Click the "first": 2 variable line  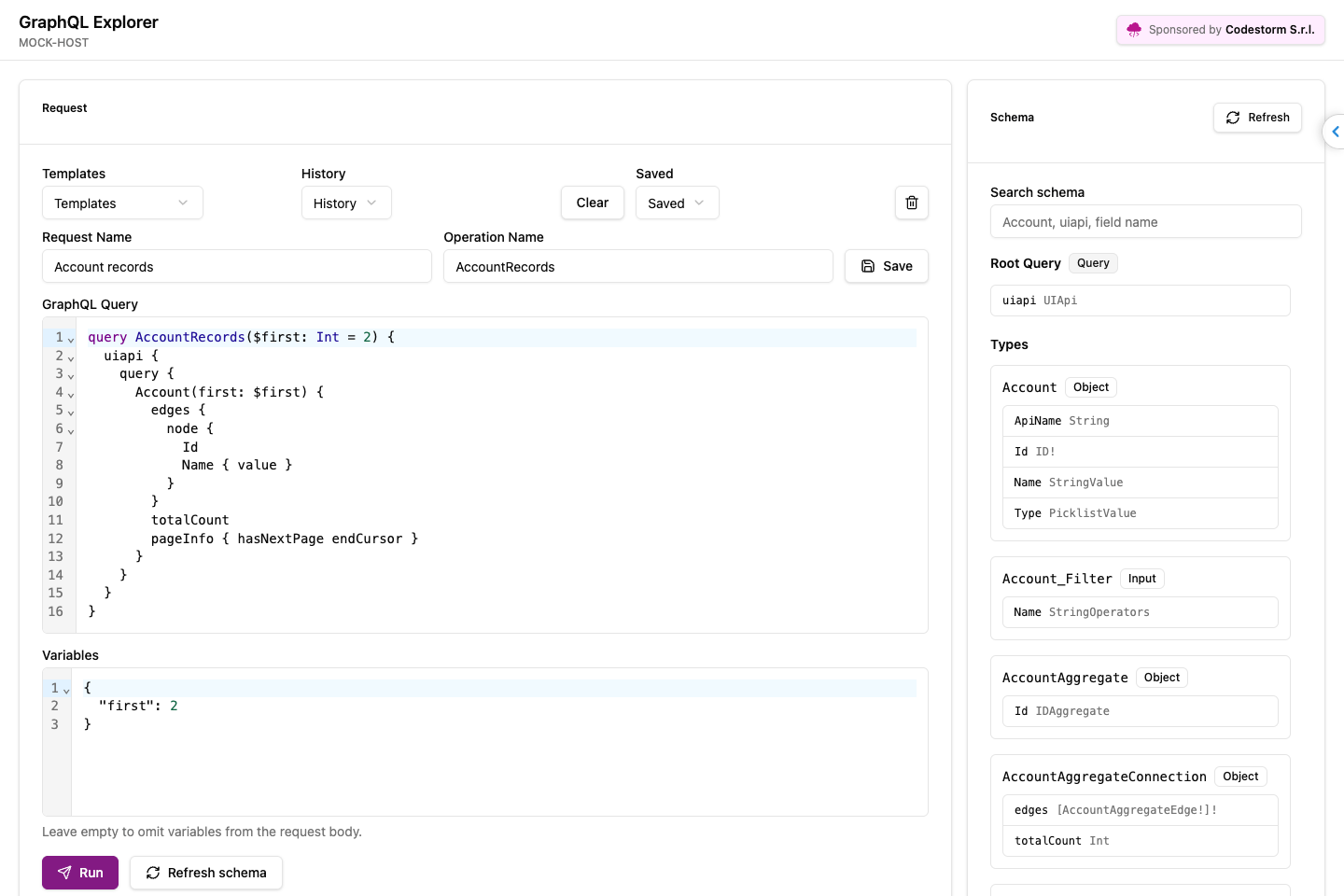tap(138, 706)
